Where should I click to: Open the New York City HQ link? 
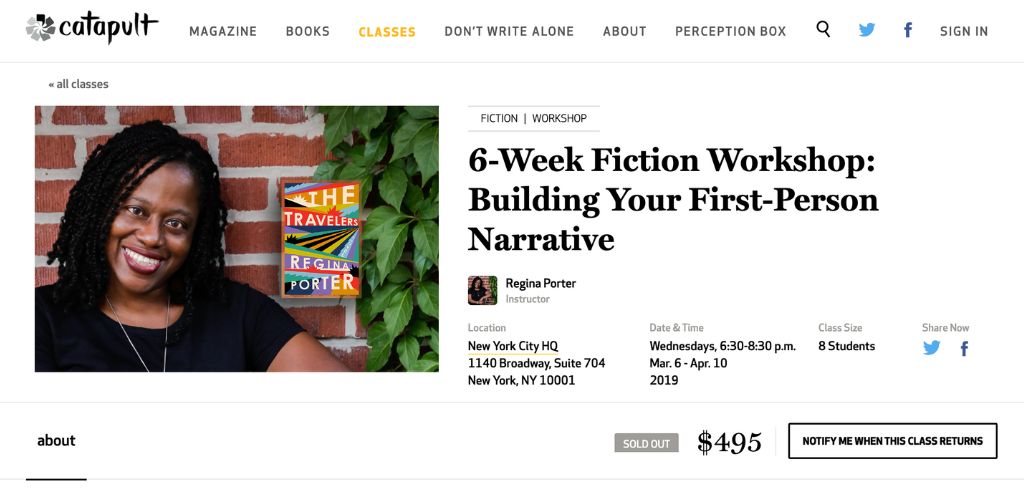[513, 346]
